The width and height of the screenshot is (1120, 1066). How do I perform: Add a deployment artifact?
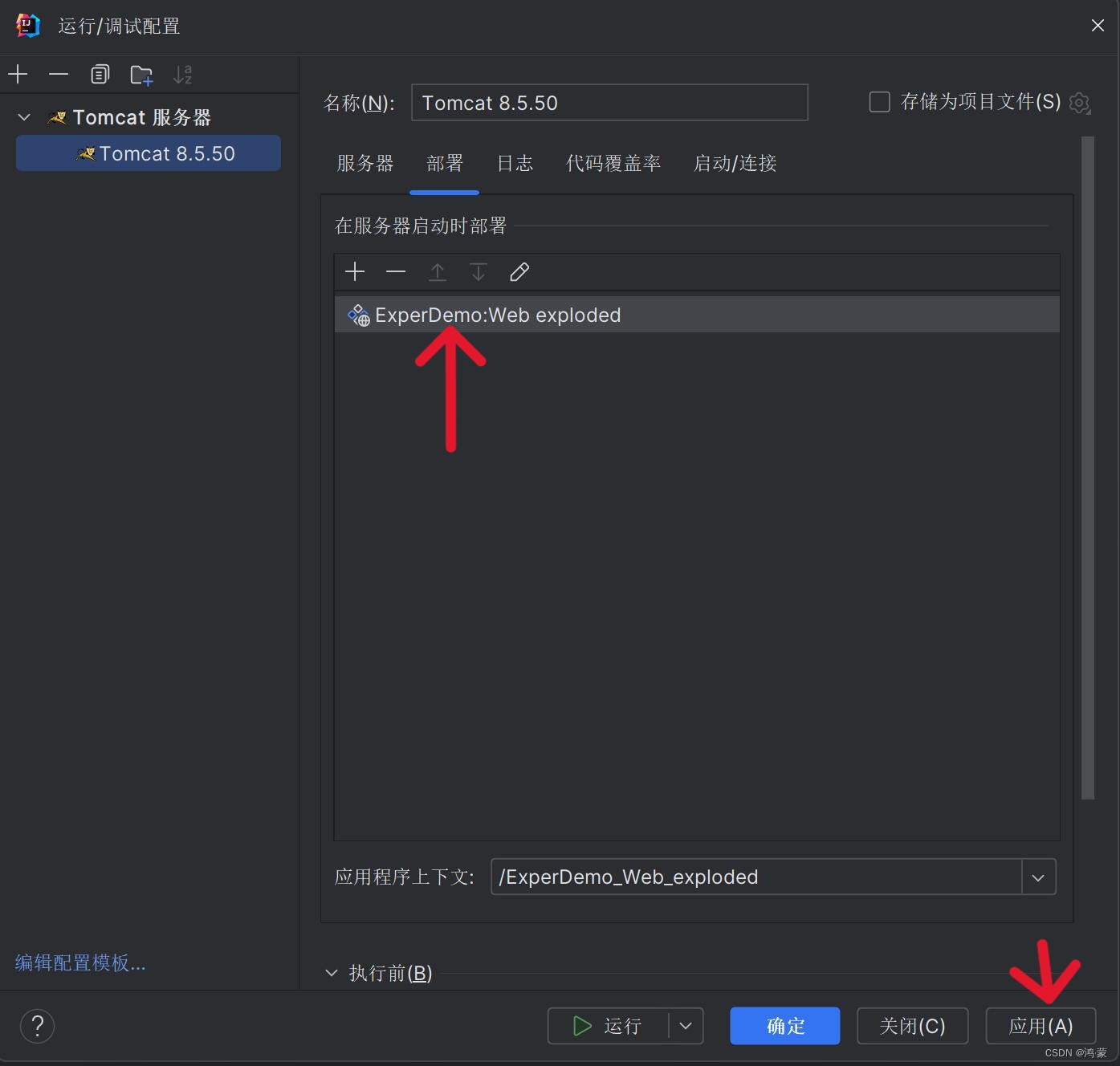355,272
